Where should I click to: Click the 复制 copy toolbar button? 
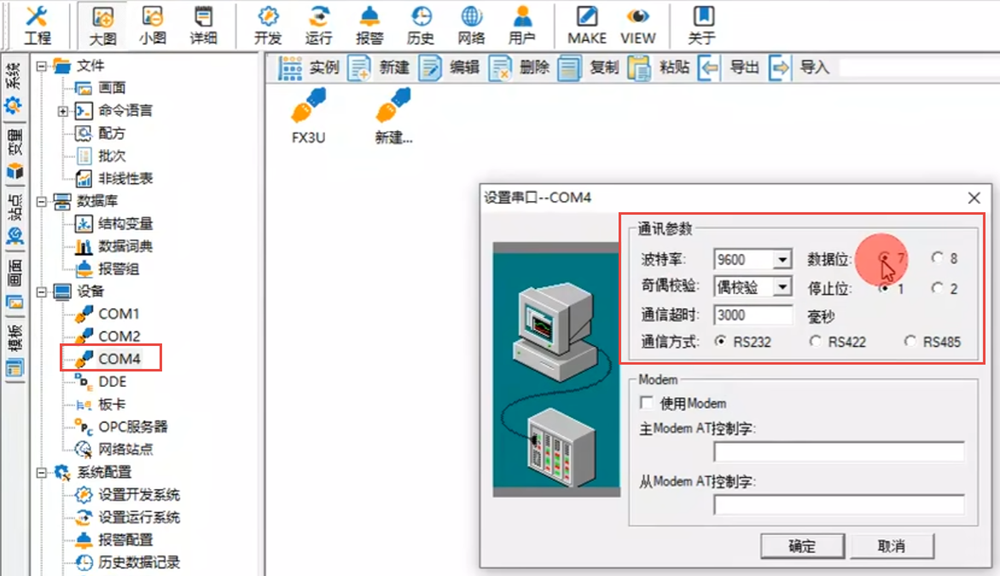[x=589, y=68]
